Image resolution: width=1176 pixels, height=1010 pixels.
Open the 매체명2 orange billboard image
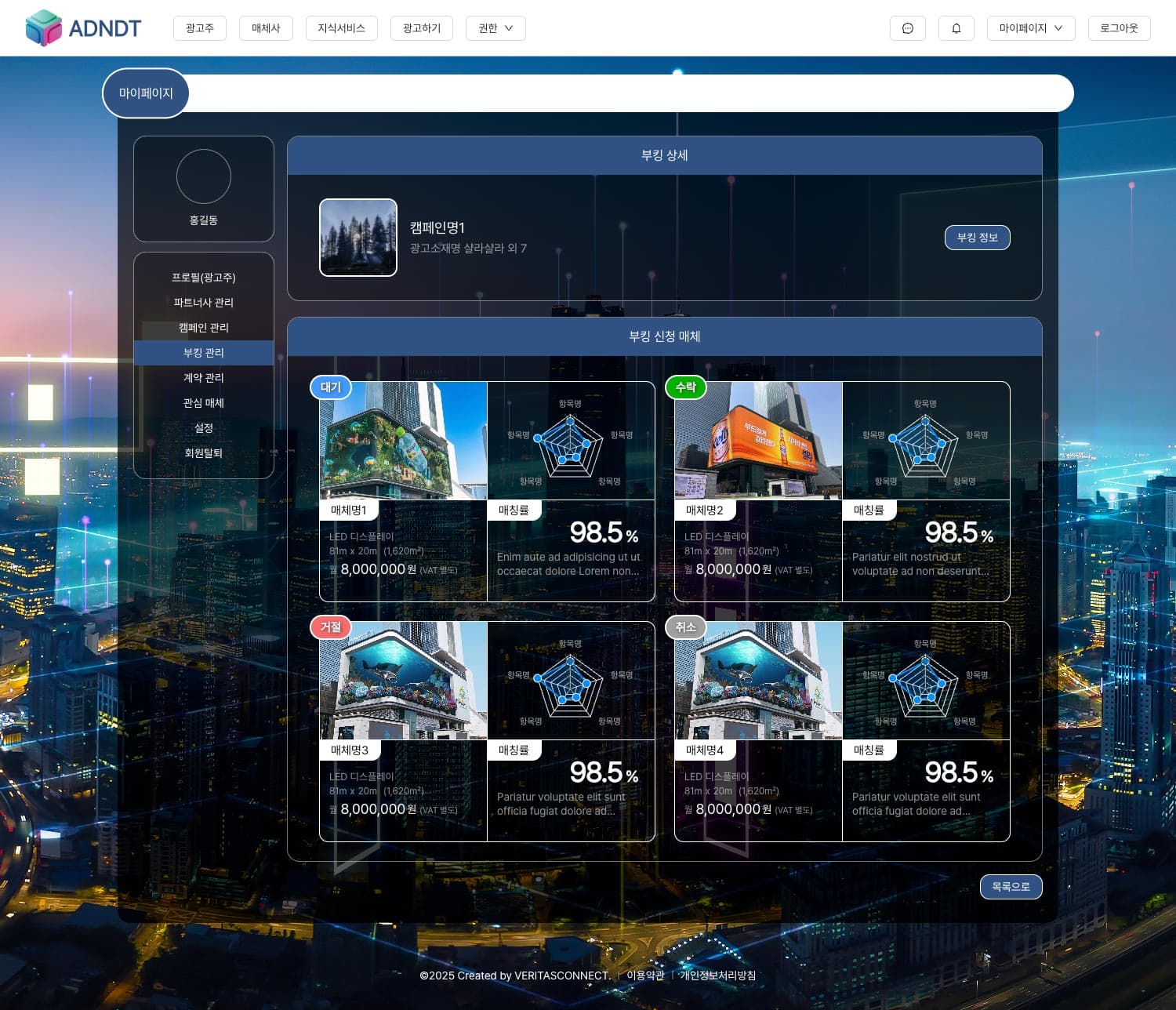pyautogui.click(x=758, y=441)
